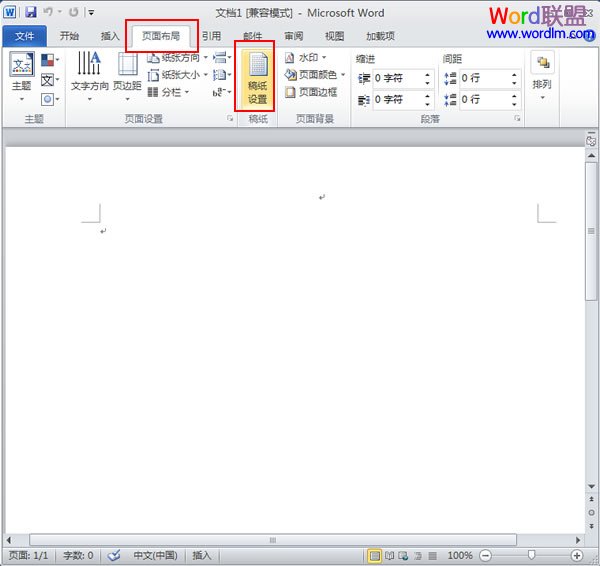
Task: Open the theme fonts dropdown
Action: 50,80
